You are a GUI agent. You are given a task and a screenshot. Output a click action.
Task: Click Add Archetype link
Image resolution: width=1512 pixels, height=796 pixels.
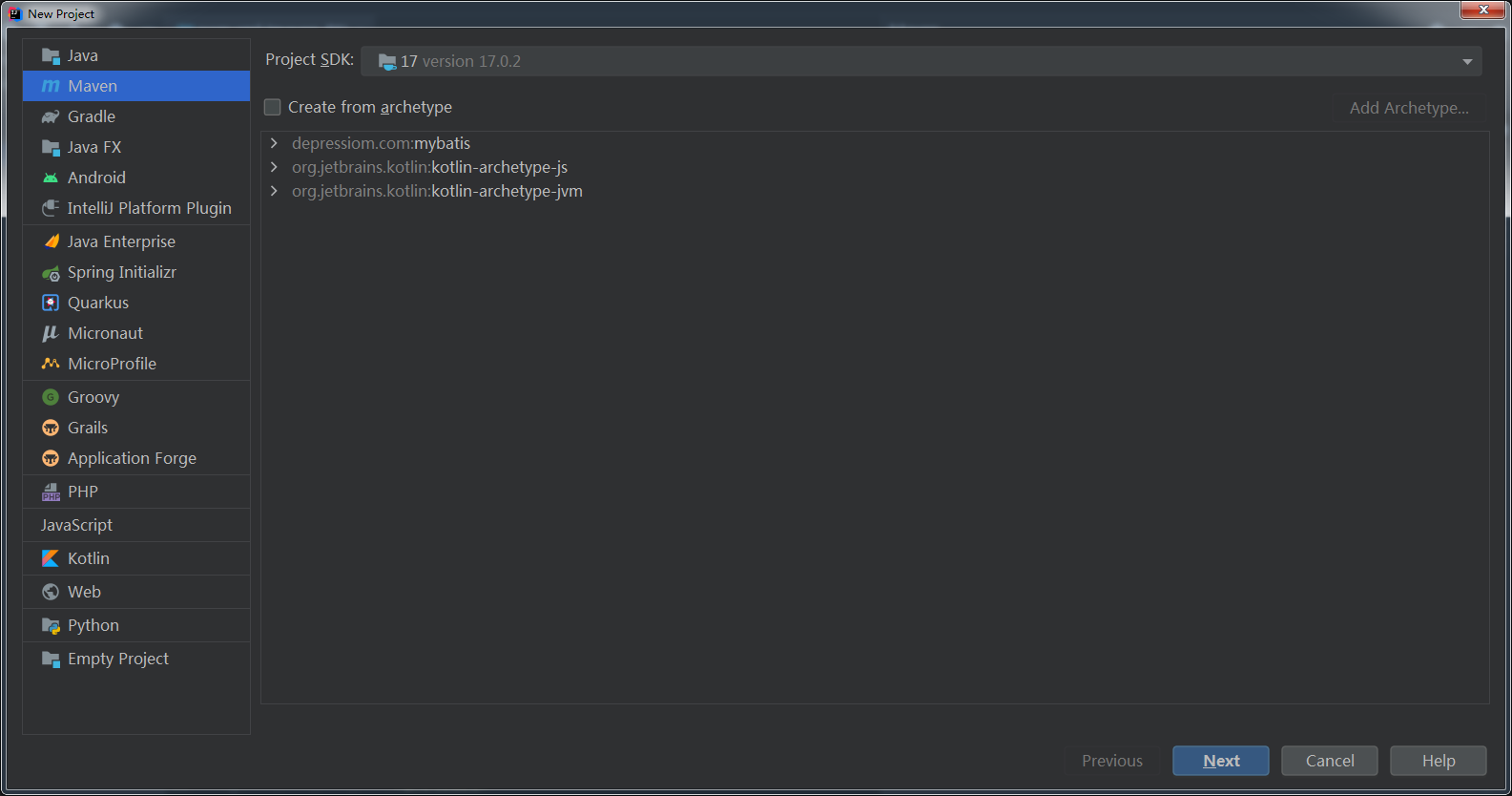(x=1409, y=108)
